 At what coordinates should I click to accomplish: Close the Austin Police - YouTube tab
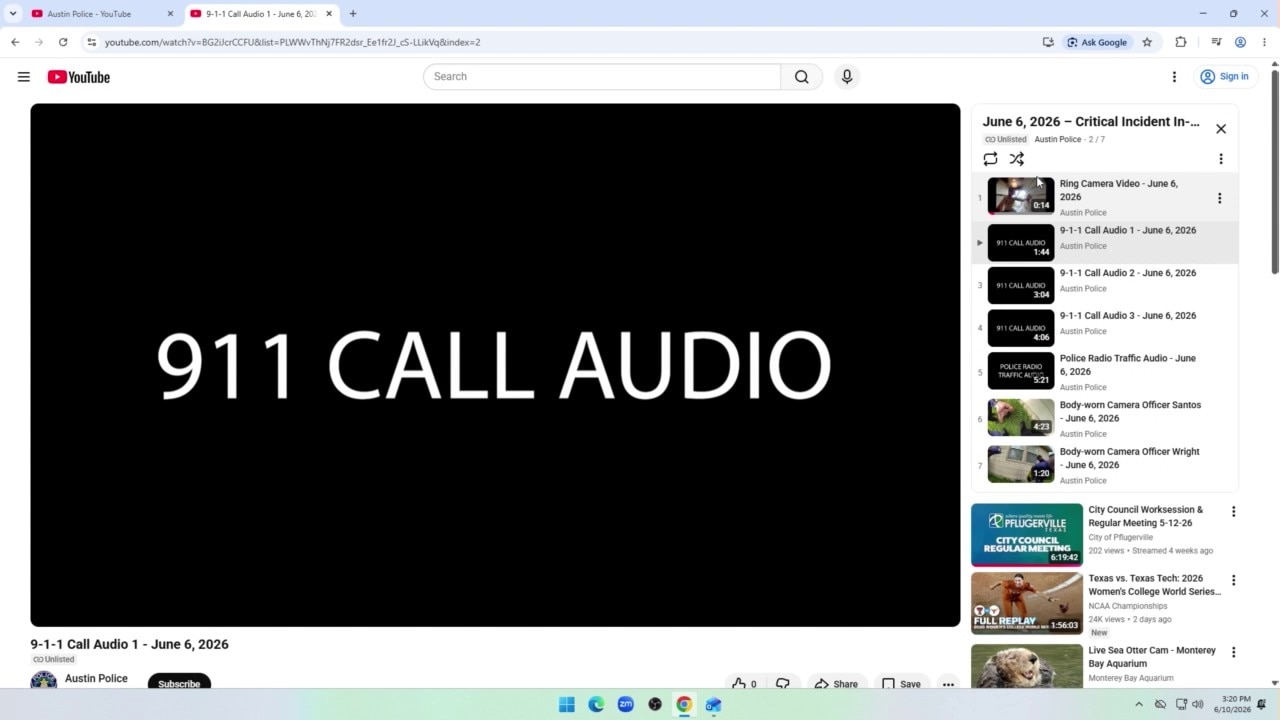point(170,14)
